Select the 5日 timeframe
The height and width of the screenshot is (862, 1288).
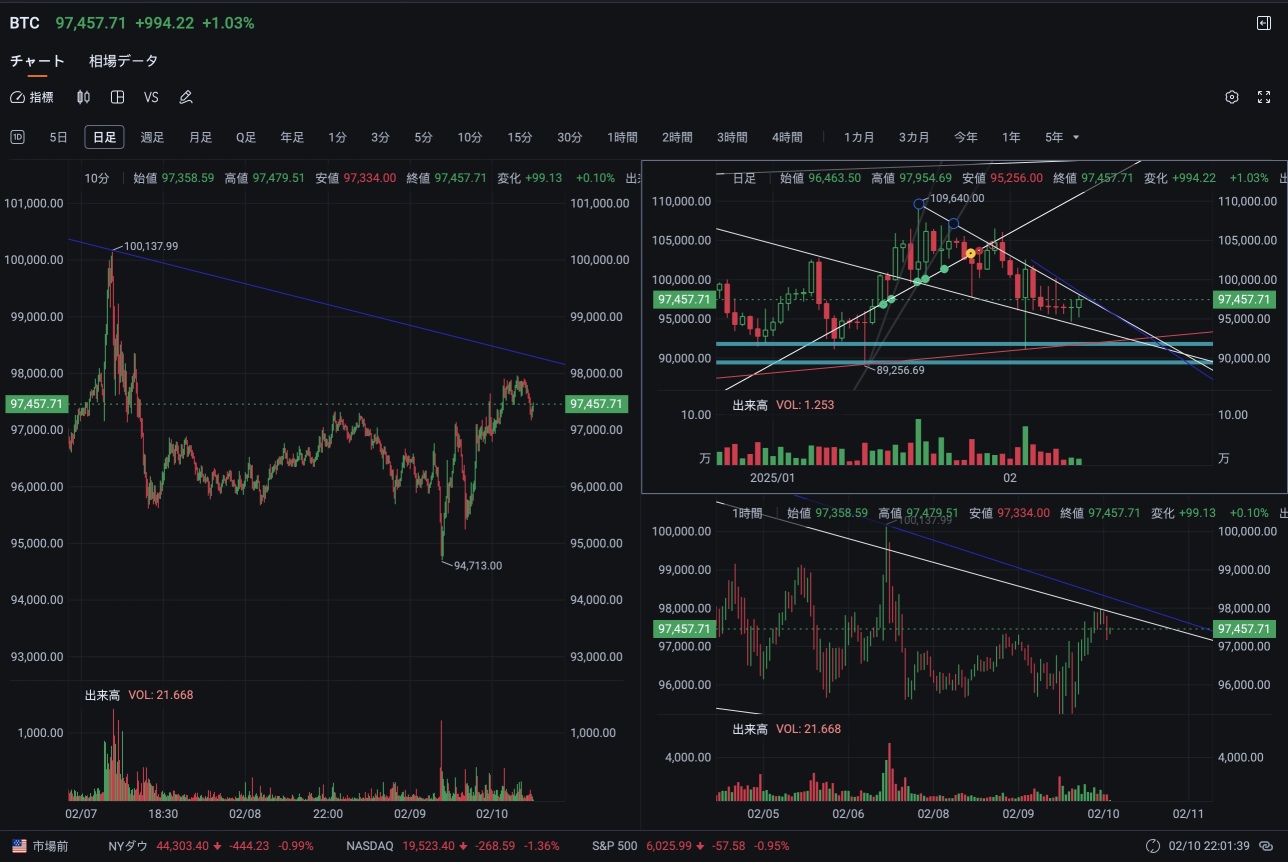point(58,137)
